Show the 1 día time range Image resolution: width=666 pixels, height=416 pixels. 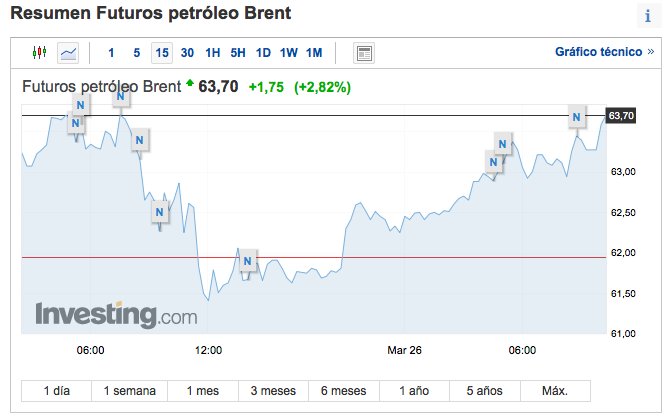pos(56,390)
